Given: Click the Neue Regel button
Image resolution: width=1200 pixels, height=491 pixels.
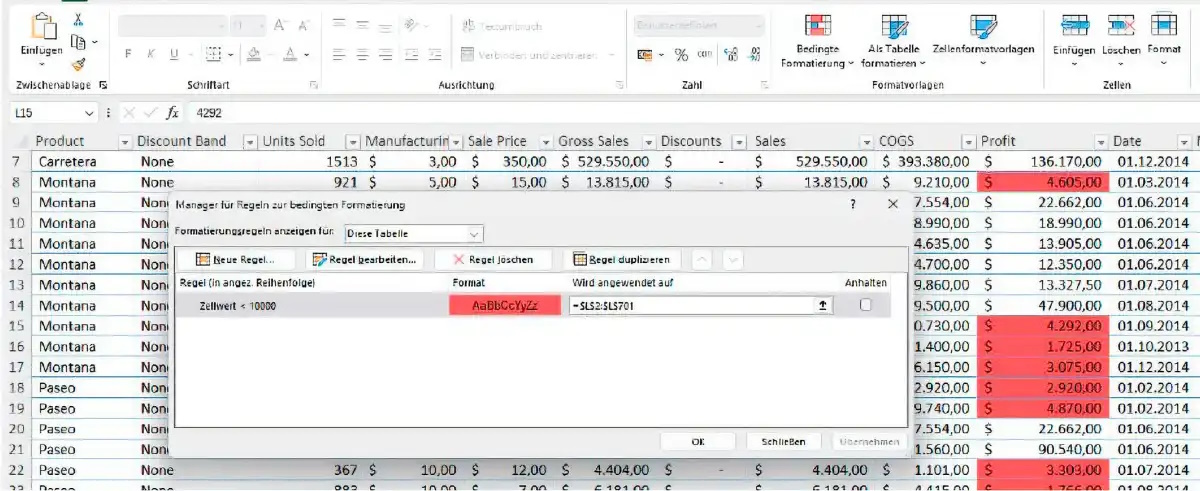Looking at the screenshot, I should [x=236, y=260].
